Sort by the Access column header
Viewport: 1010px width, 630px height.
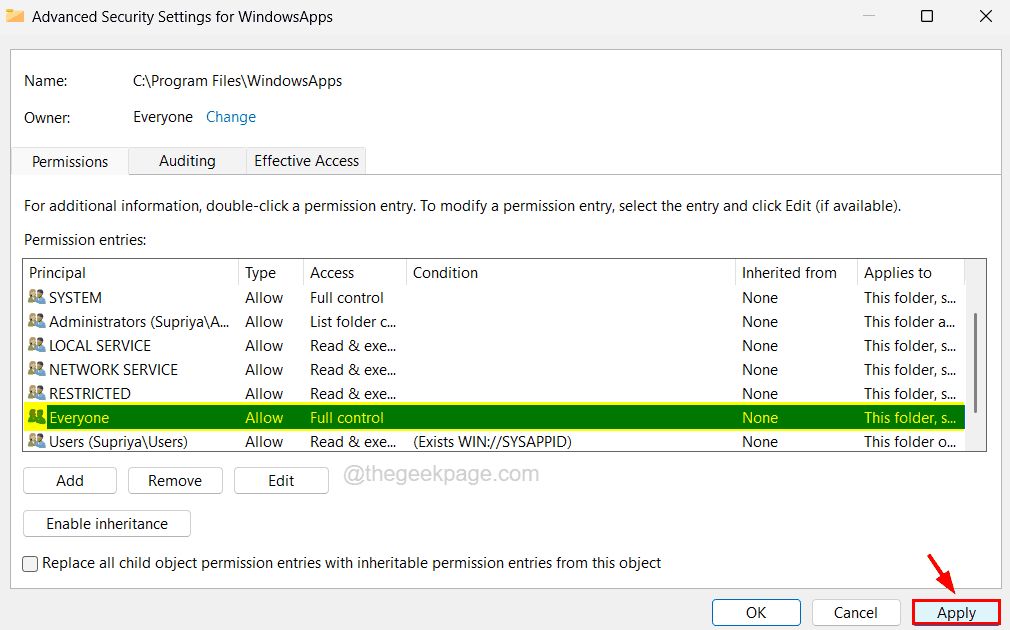tap(355, 272)
